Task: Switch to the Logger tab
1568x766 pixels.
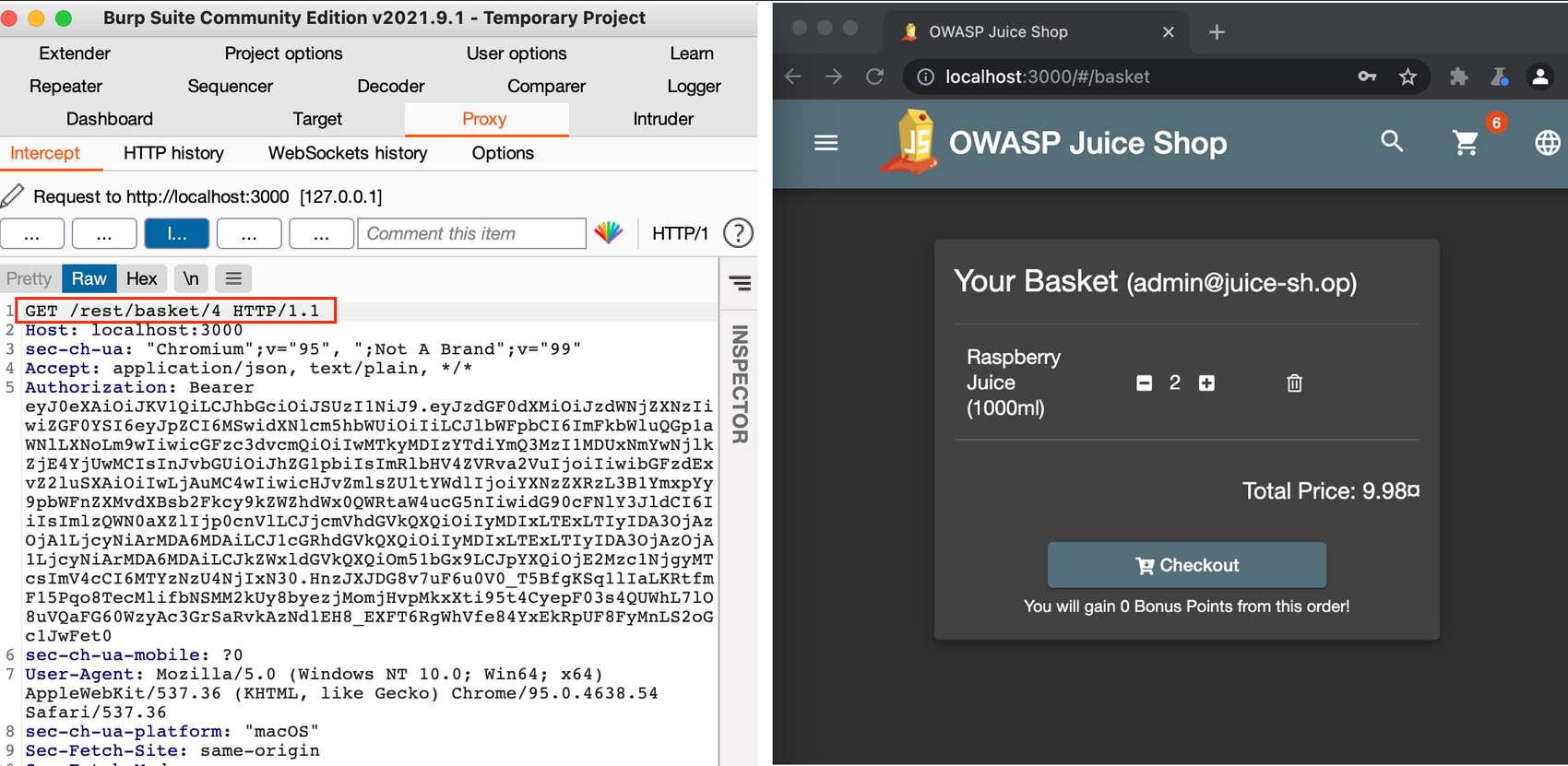Action: 694,86
